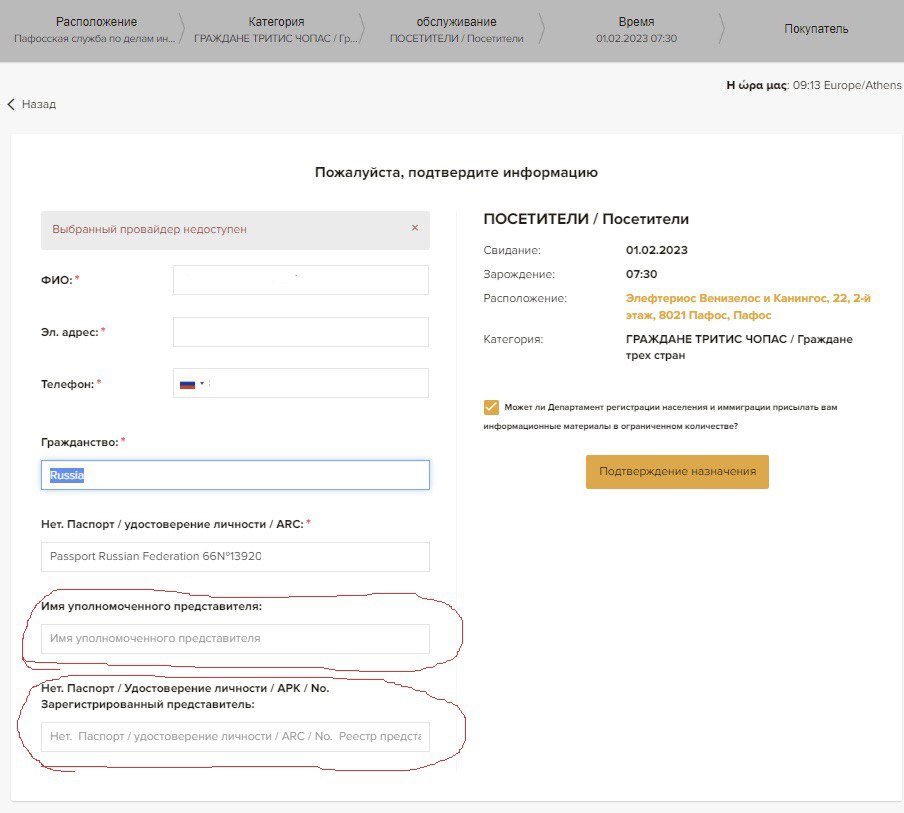Open the Гражданство field showing Russia
Image resolution: width=904 pixels, height=813 pixels.
click(x=235, y=475)
